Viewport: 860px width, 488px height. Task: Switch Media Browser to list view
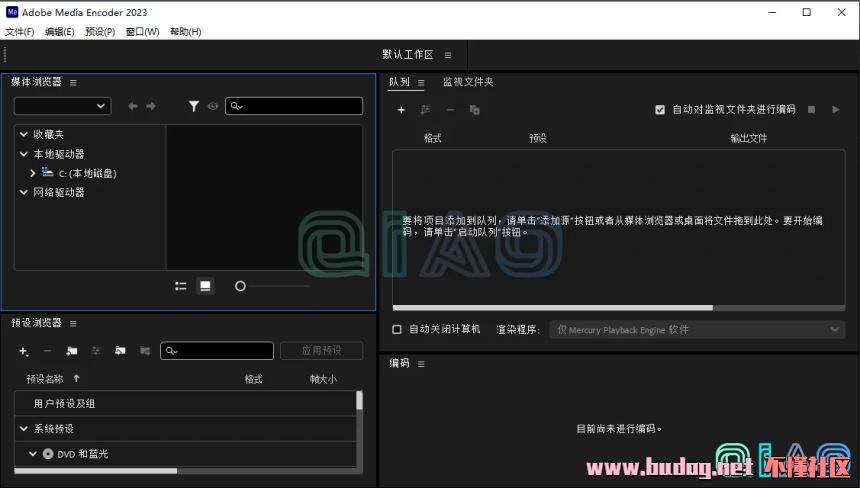181,286
